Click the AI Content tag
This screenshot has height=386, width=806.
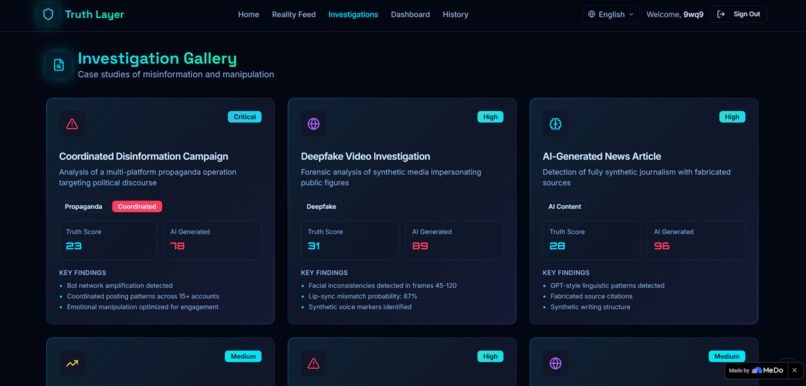(x=565, y=207)
